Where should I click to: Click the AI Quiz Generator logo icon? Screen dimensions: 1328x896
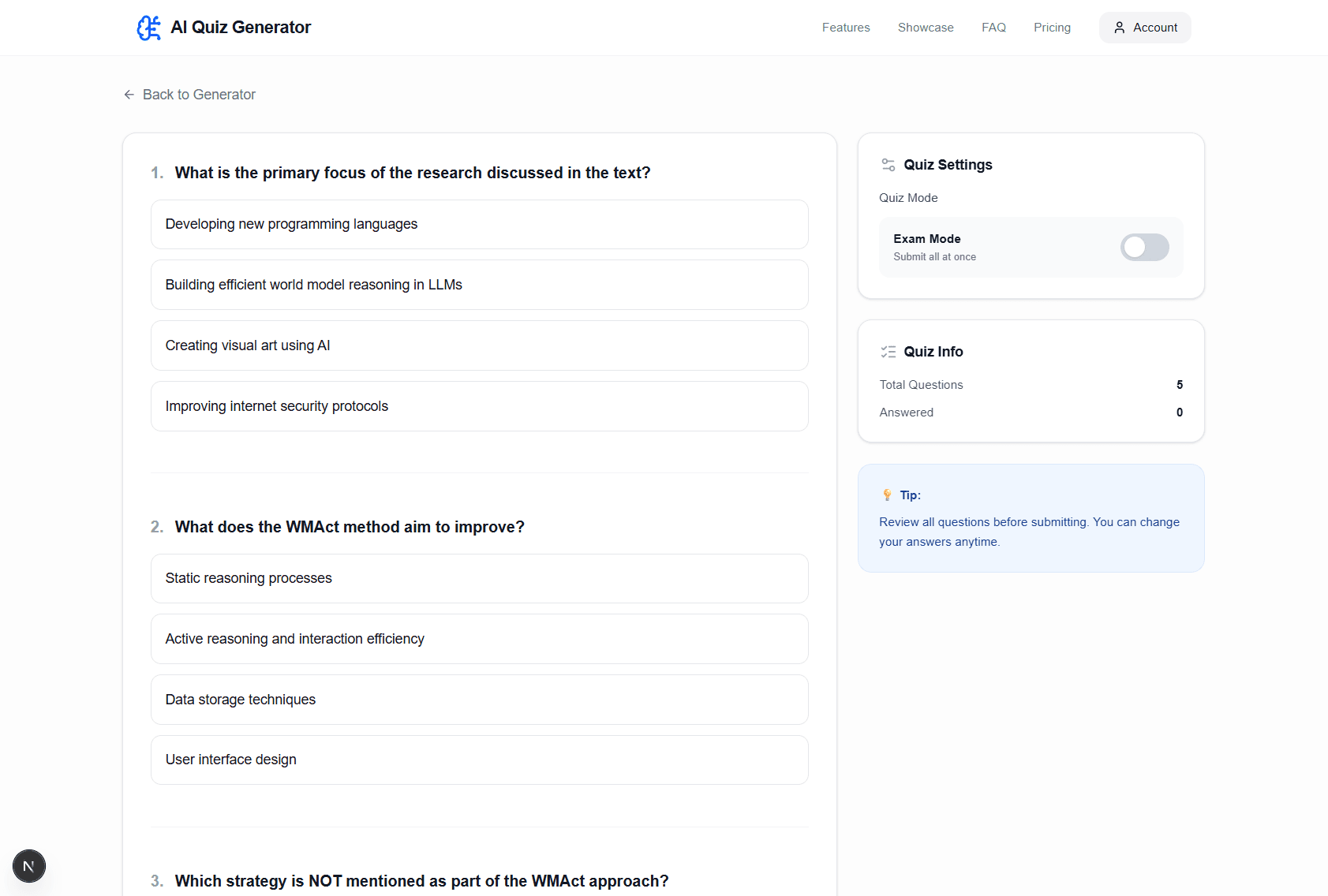click(149, 27)
